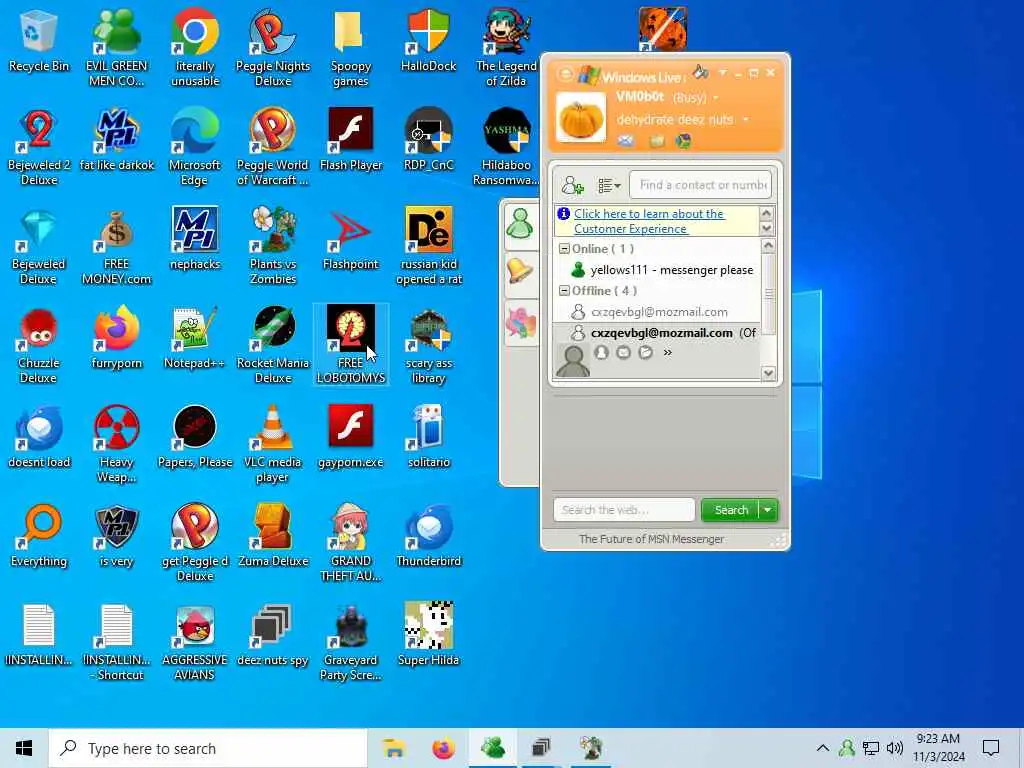This screenshot has height=768, width=1024.
Task: Select the Papers, Please desktop icon
Action: click(x=195, y=438)
